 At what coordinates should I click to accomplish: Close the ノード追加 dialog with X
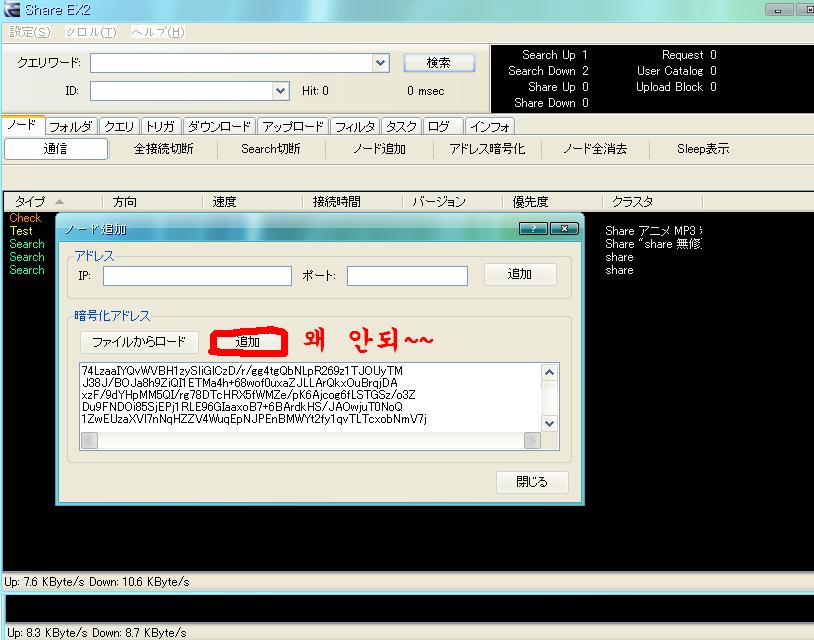pos(564,228)
